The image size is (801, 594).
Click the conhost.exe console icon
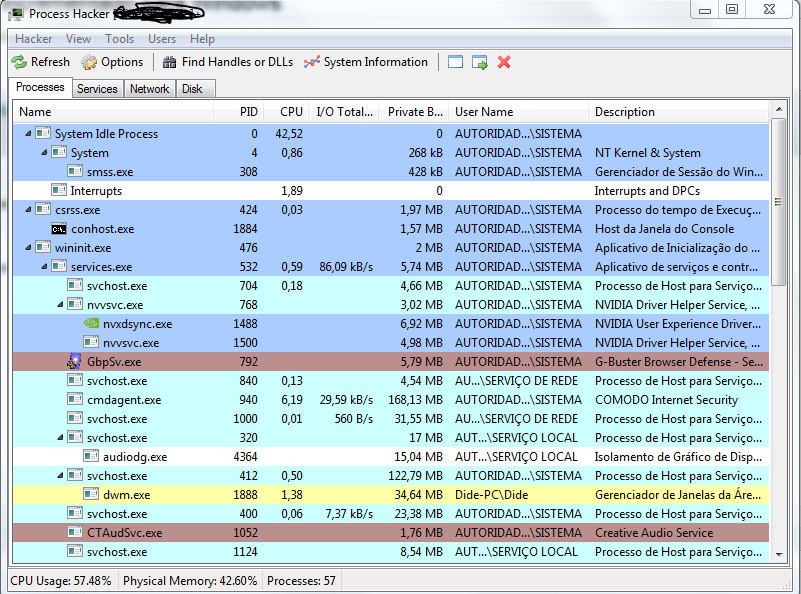coord(59,229)
